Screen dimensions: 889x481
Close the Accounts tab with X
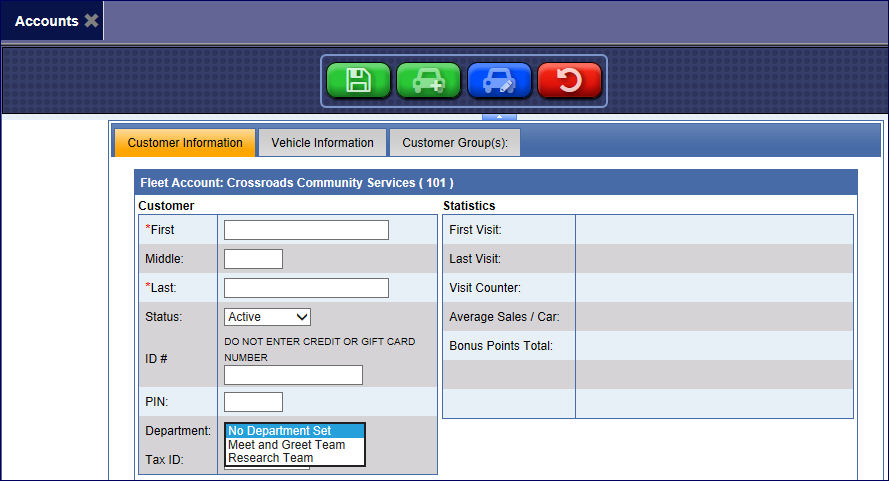(91, 21)
